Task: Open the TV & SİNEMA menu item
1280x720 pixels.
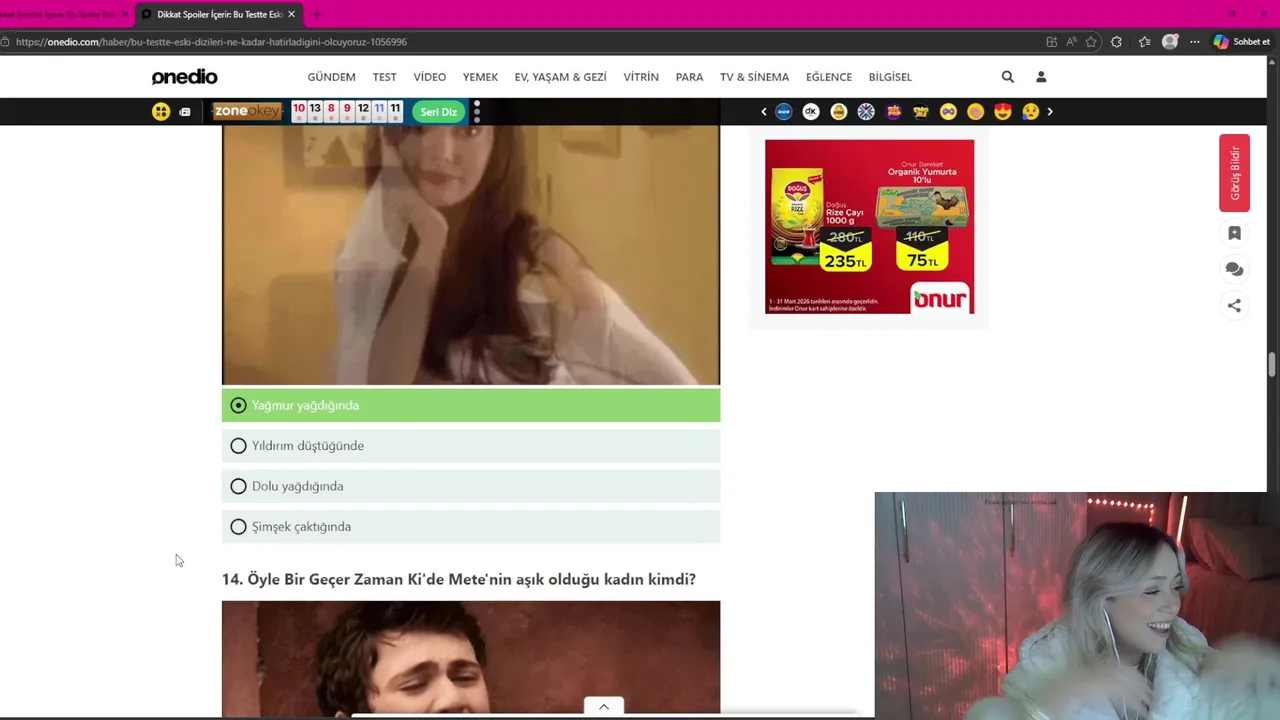Action: pos(754,77)
